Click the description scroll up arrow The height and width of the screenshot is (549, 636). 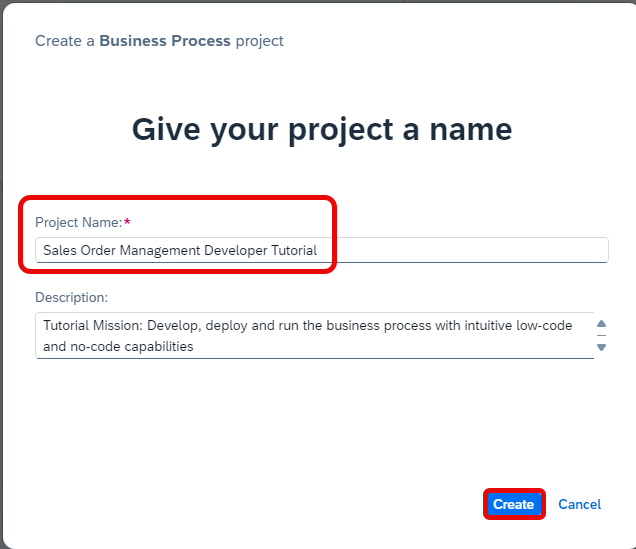(x=602, y=324)
